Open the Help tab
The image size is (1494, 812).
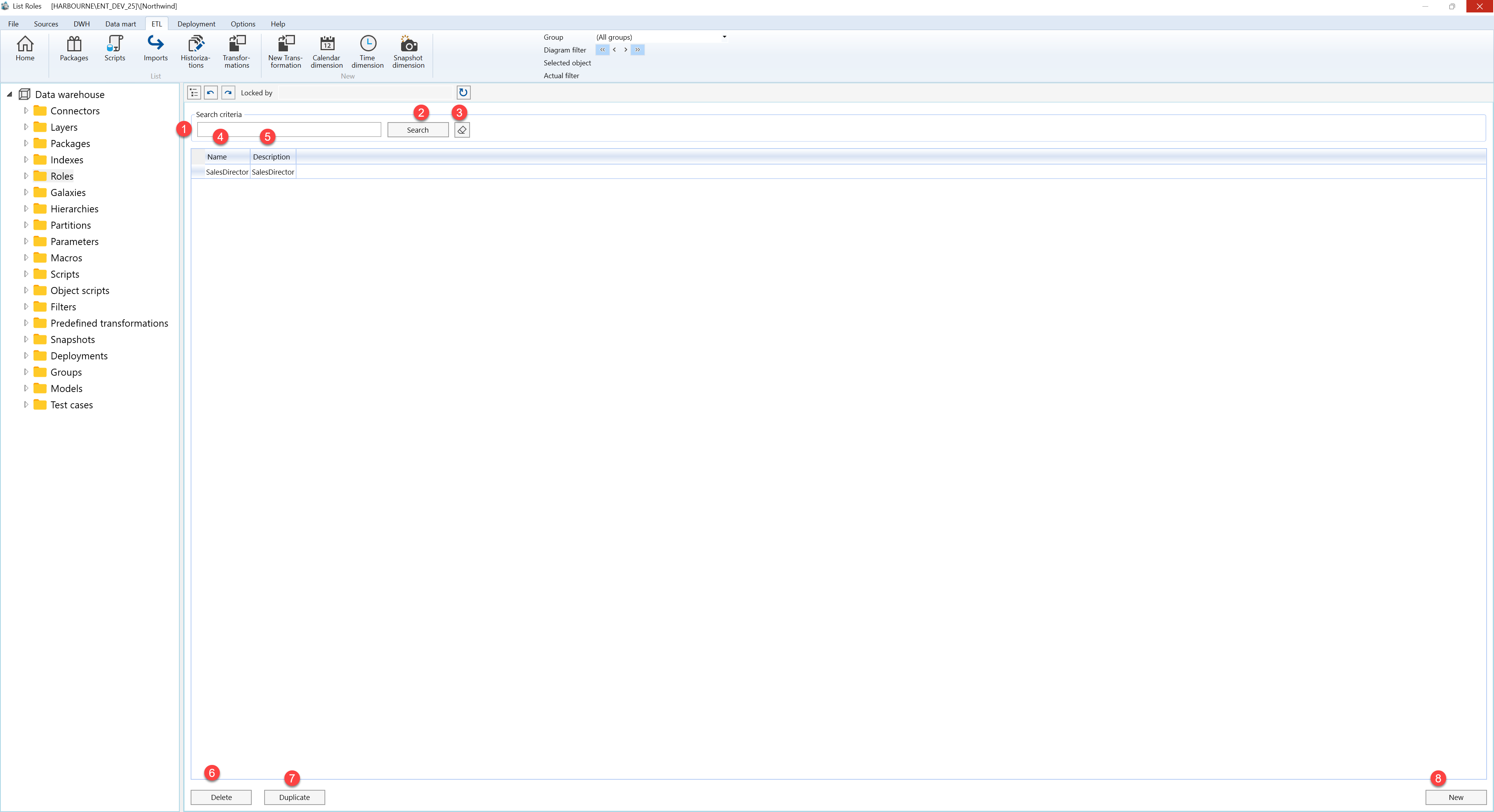point(278,24)
